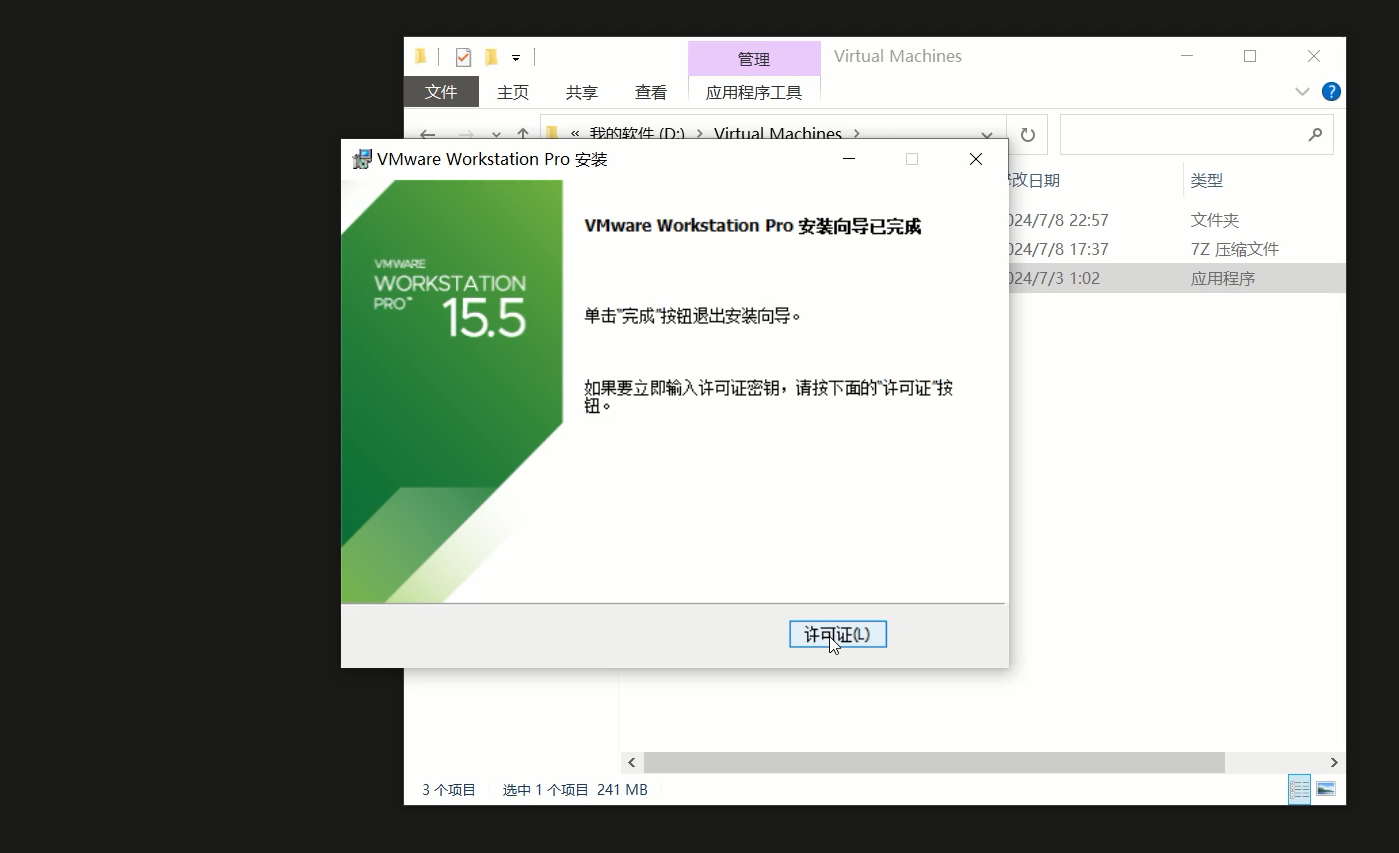This screenshot has width=1399, height=853.
Task: Click the folder icon in Explorer's title bar
Action: (x=421, y=57)
